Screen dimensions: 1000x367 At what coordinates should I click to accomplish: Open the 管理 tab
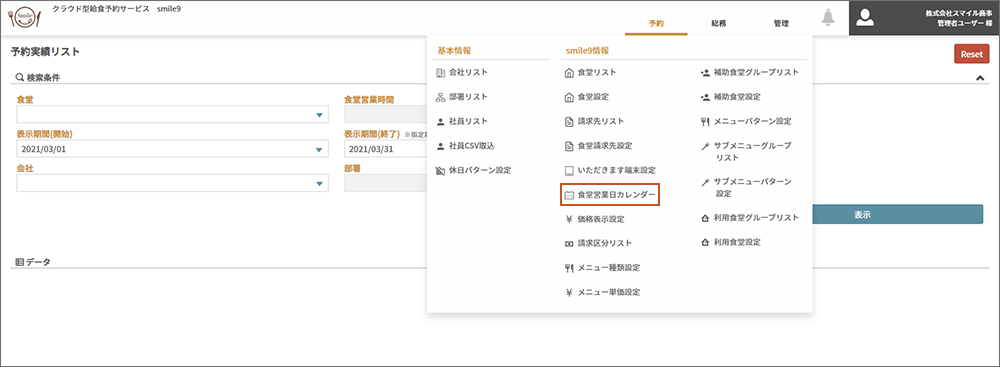(781, 23)
